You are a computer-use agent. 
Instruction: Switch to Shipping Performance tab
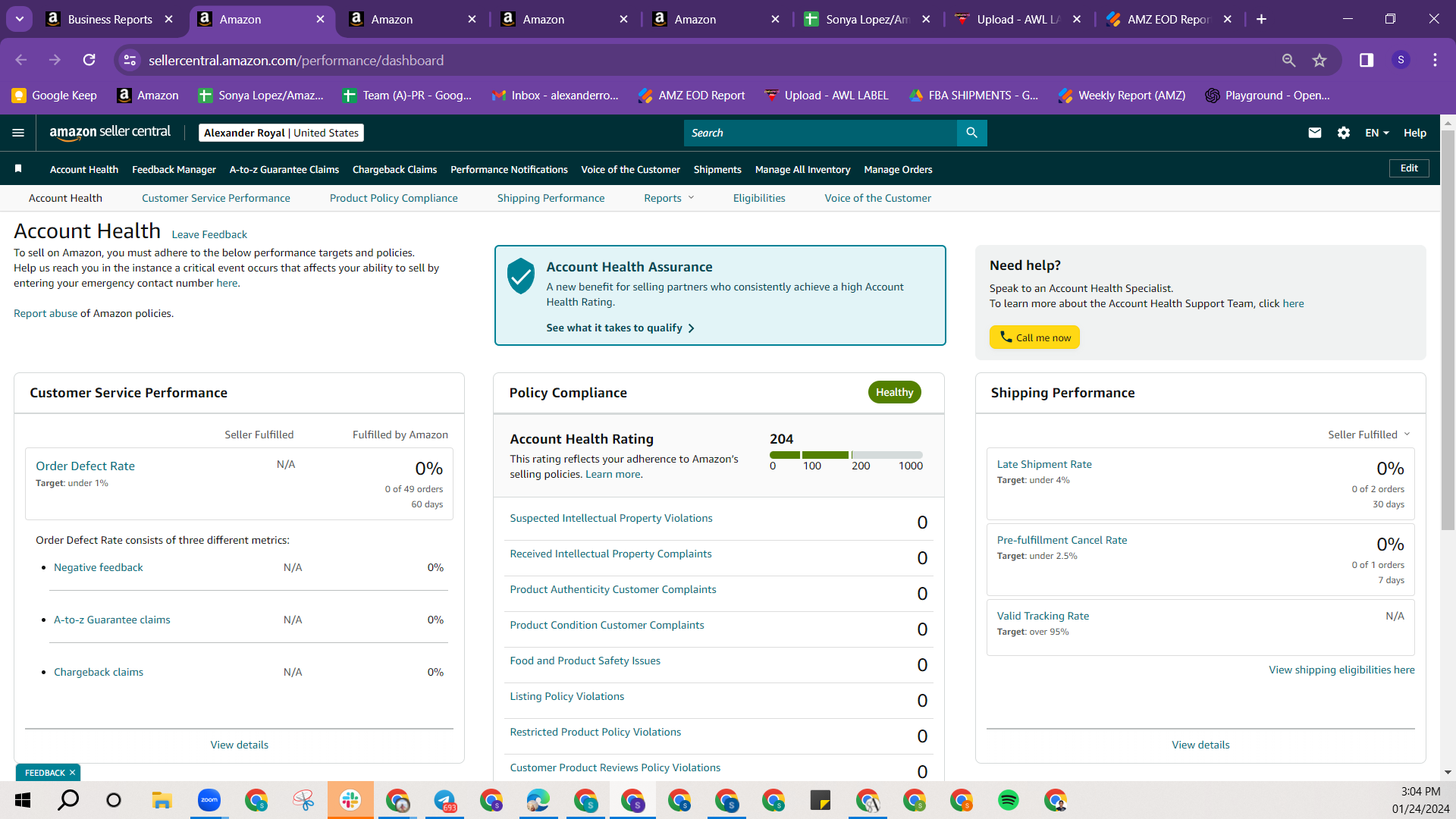coord(551,198)
